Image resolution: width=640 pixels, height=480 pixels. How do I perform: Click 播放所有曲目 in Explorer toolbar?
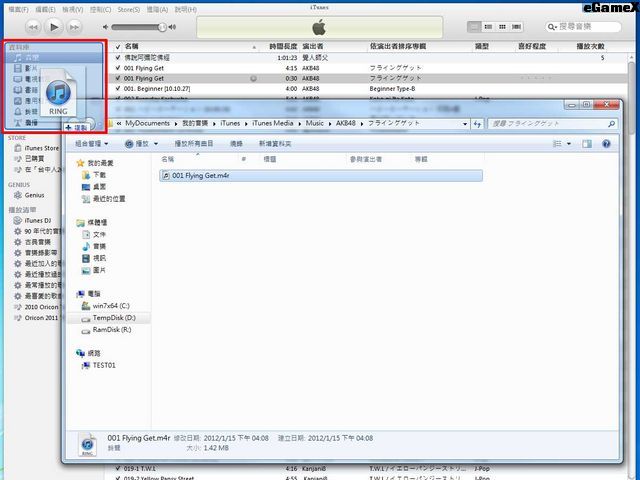pyautogui.click(x=194, y=144)
